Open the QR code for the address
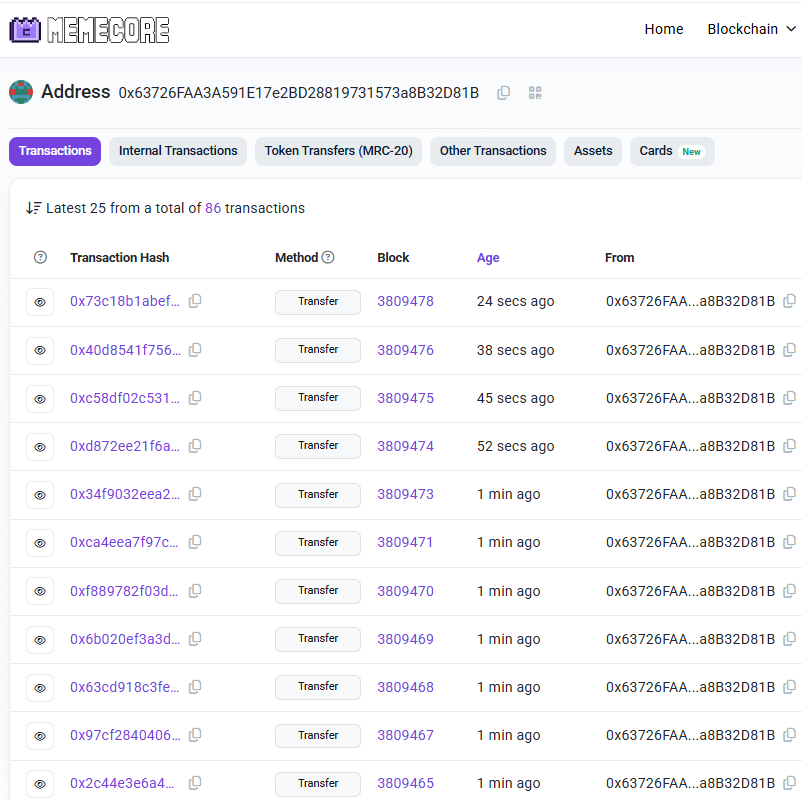 534,92
